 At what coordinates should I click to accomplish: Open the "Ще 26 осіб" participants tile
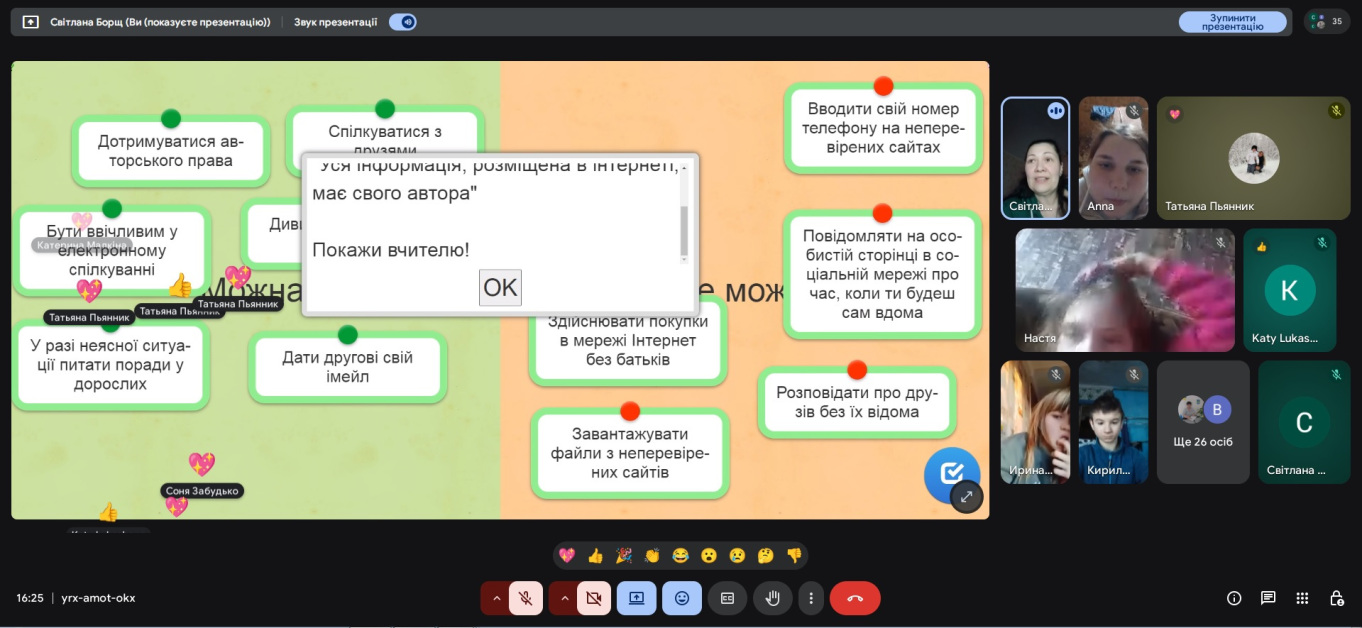1203,422
